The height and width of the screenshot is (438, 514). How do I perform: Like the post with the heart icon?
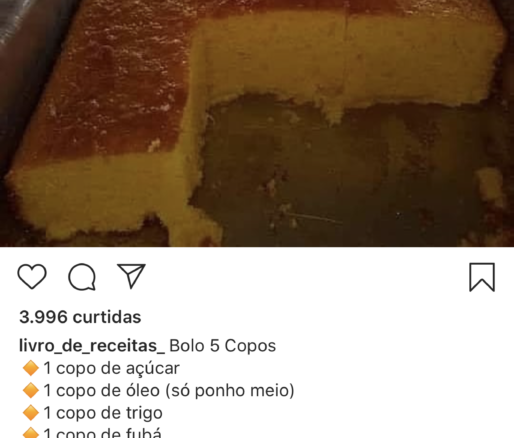(x=32, y=276)
